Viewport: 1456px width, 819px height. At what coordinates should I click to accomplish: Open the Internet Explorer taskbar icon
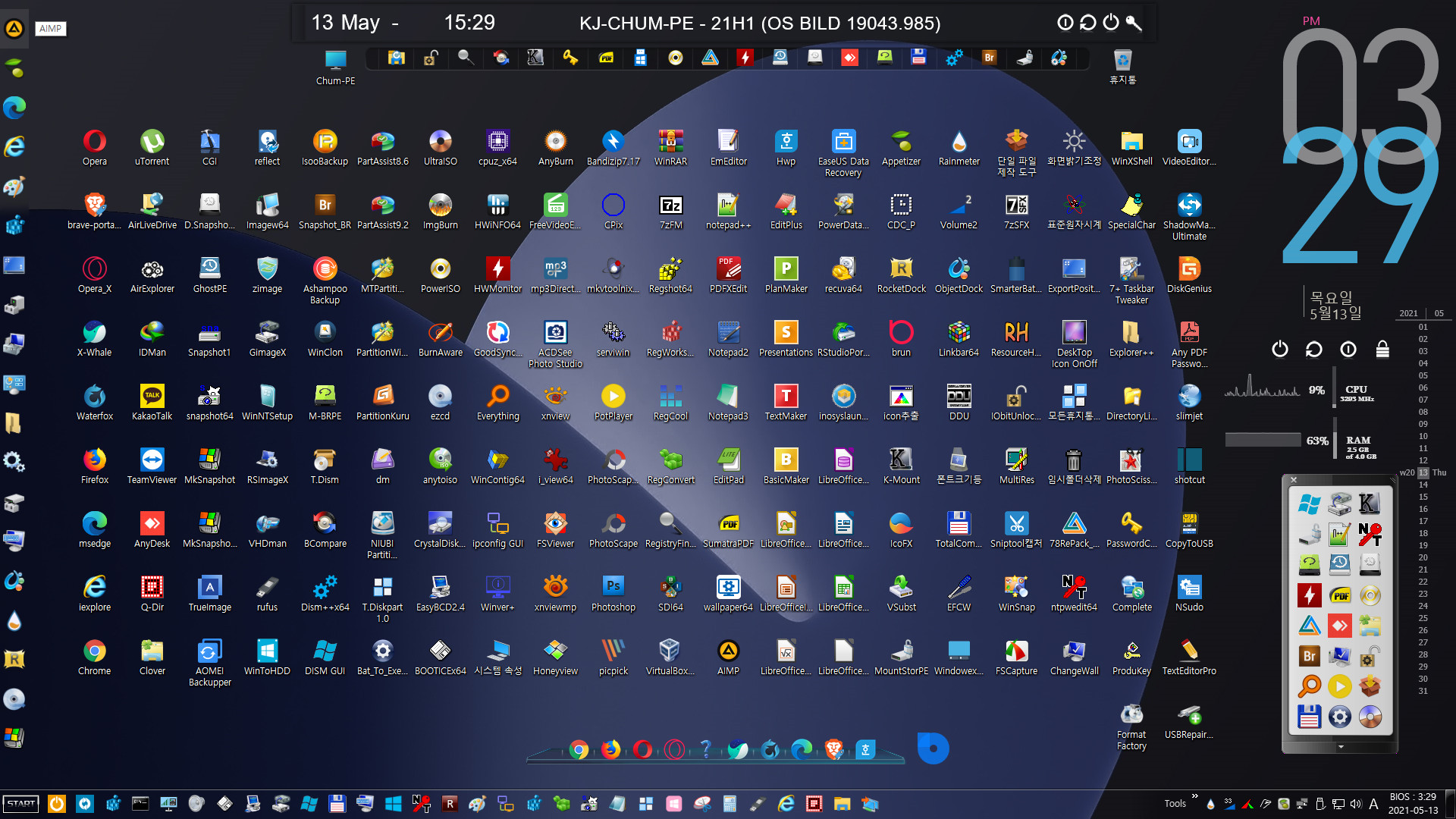(x=786, y=804)
